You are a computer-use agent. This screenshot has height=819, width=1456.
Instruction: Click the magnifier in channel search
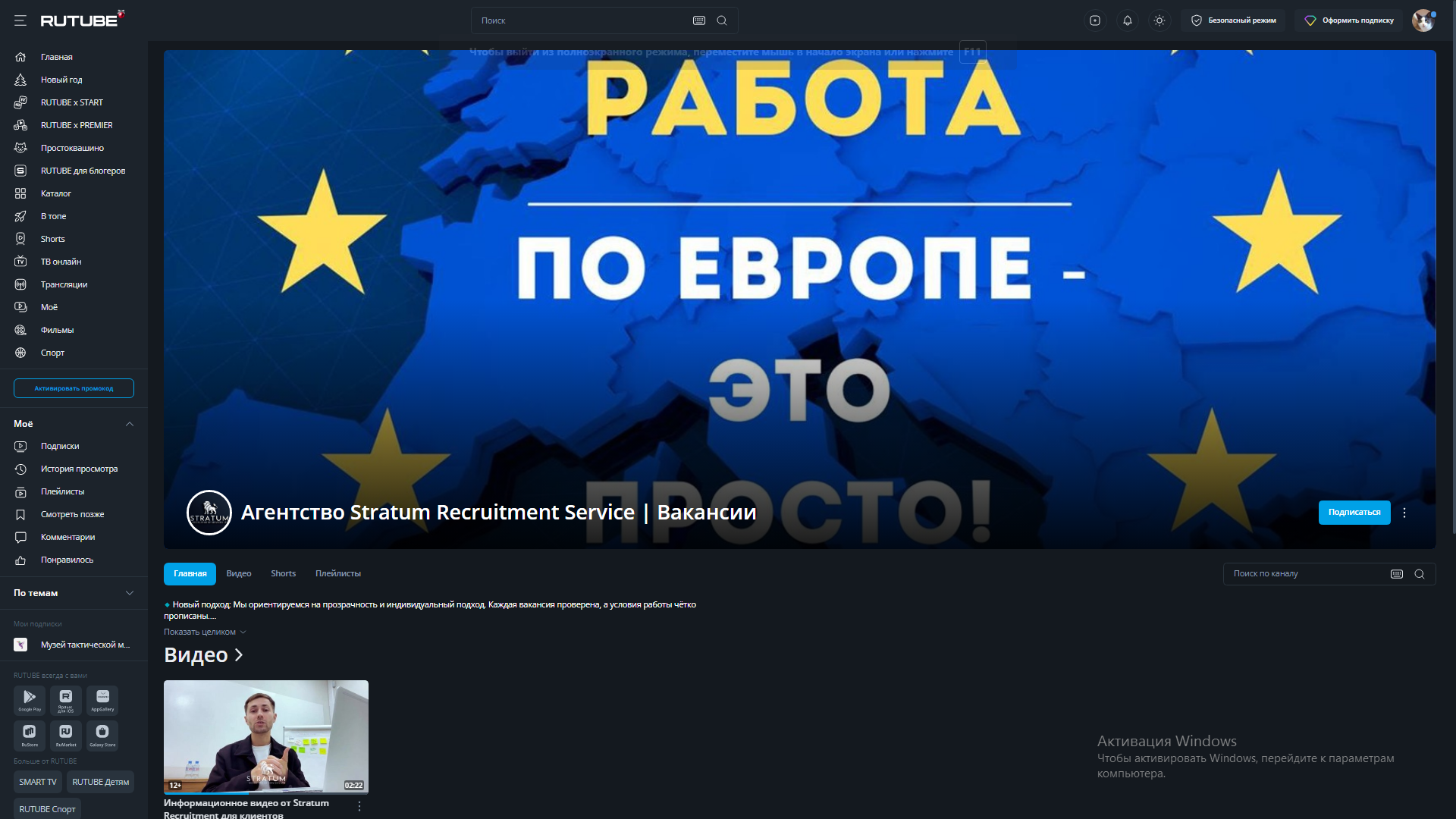click(1420, 574)
